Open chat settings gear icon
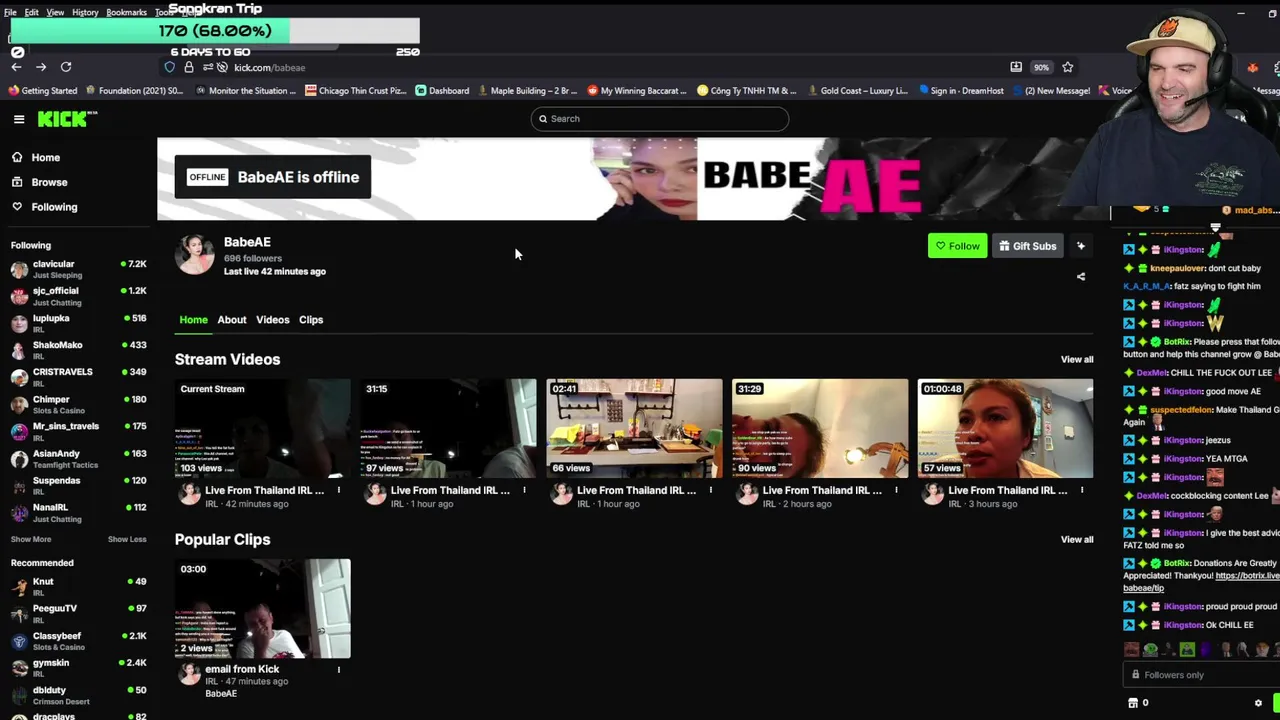Viewport: 1280px width, 720px height. (x=1258, y=703)
